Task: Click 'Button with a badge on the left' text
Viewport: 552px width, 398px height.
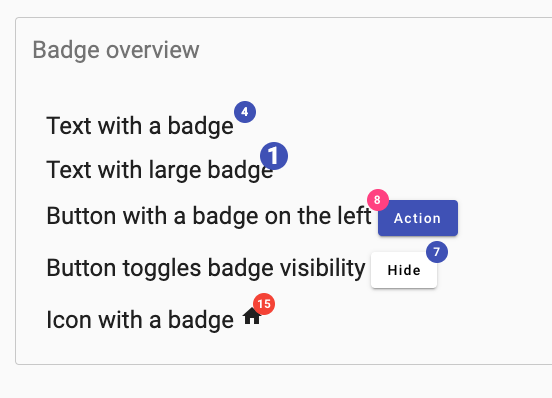Action: click(x=209, y=216)
